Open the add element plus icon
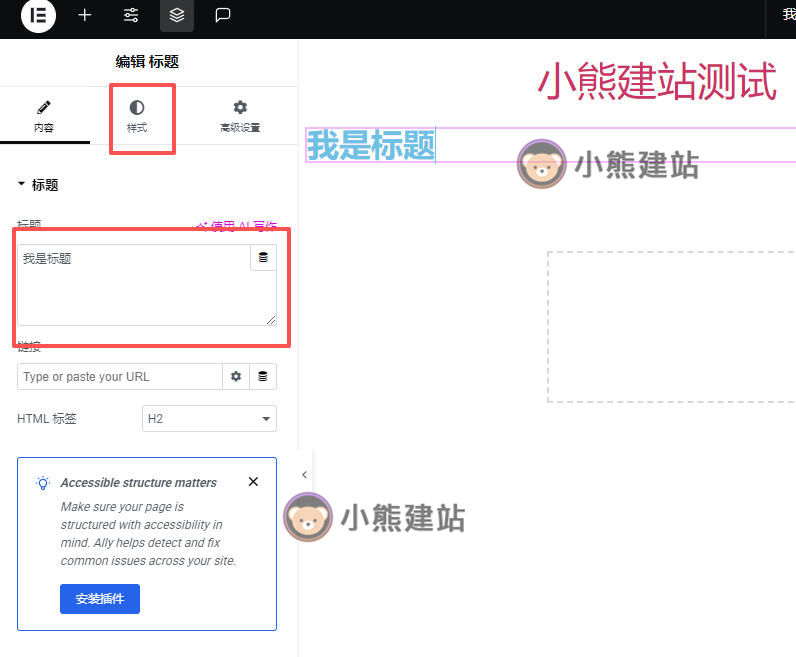This screenshot has height=657, width=796. tap(85, 15)
